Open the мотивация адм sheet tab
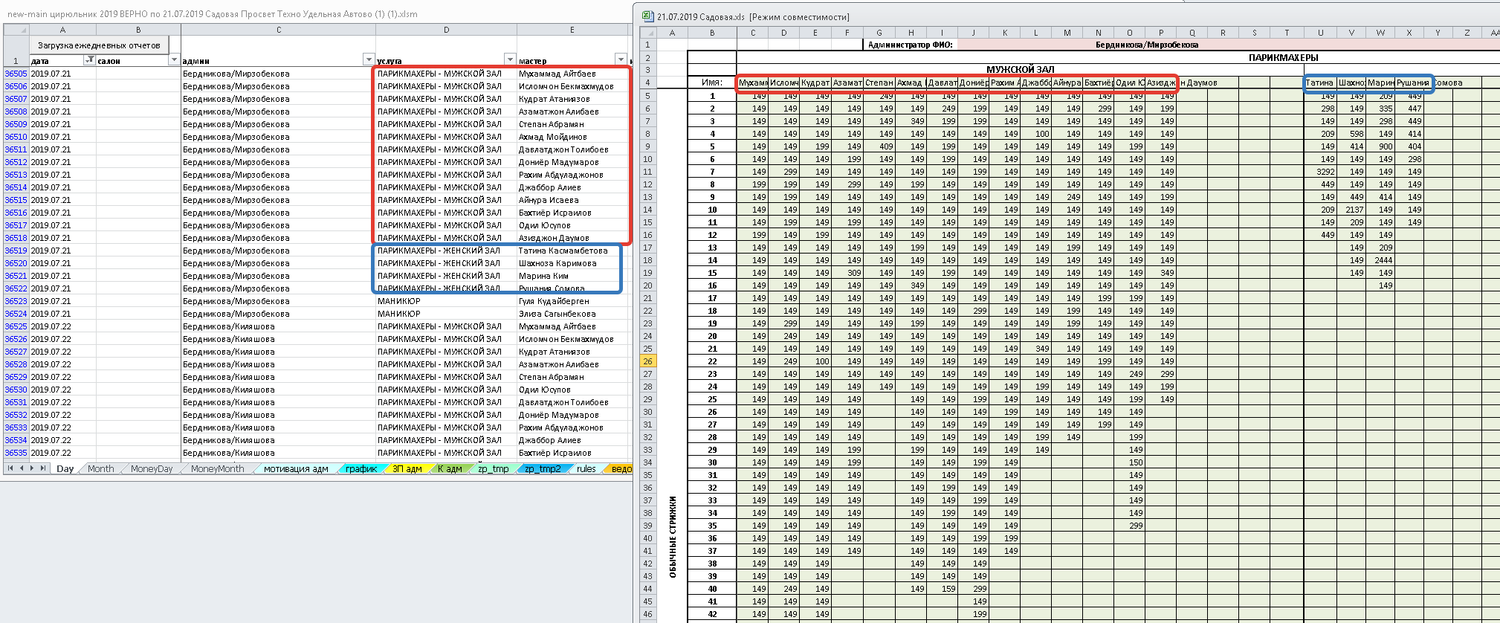The height and width of the screenshot is (623, 1500). (296, 469)
